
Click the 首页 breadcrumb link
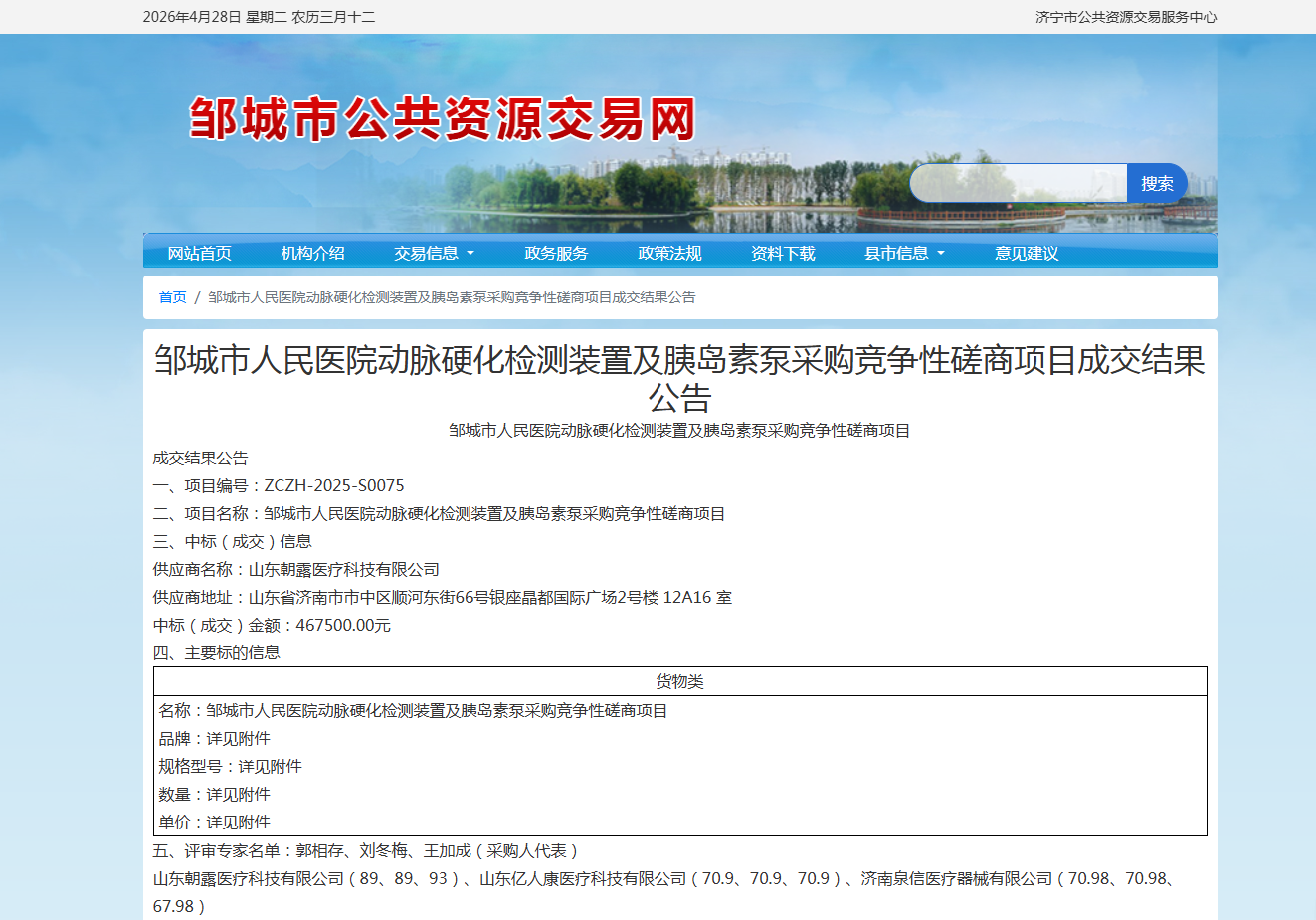[172, 297]
